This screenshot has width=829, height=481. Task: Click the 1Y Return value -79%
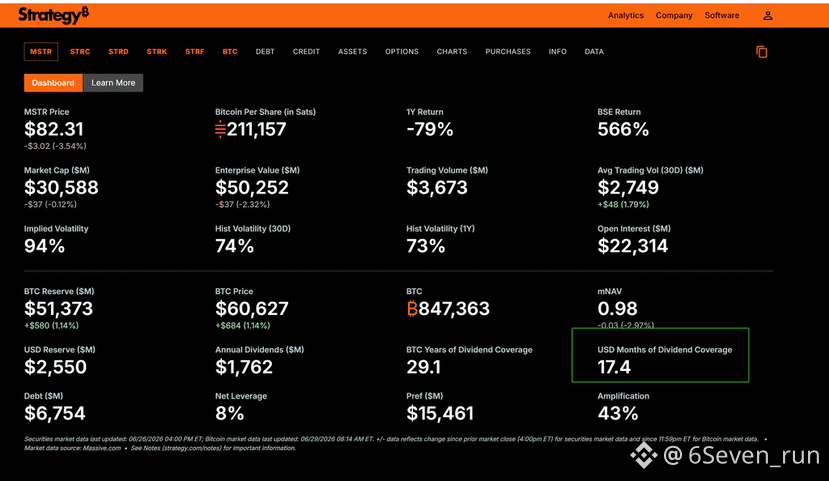430,129
